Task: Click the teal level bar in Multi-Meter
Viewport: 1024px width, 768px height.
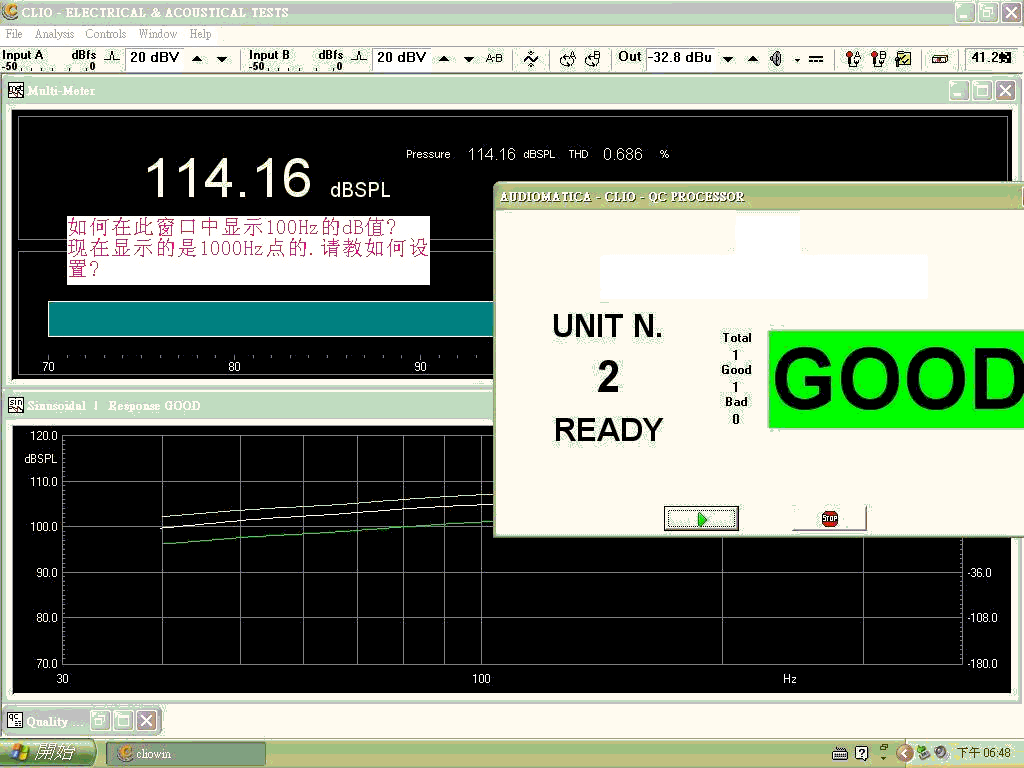Action: tap(270, 319)
